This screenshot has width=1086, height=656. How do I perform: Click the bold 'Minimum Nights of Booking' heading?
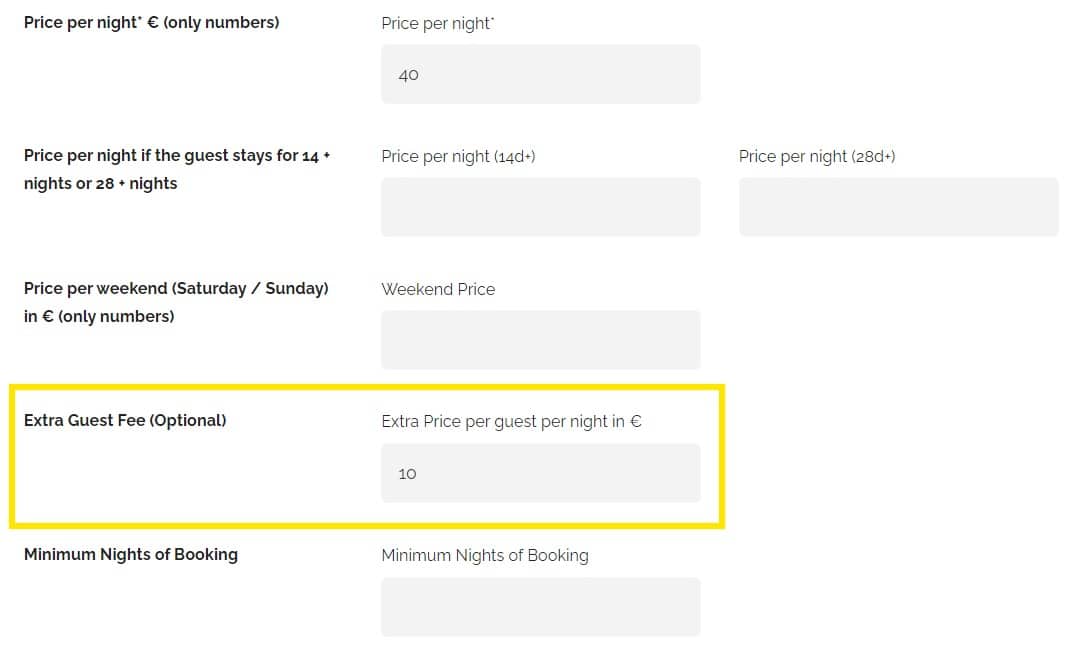pyautogui.click(x=131, y=554)
